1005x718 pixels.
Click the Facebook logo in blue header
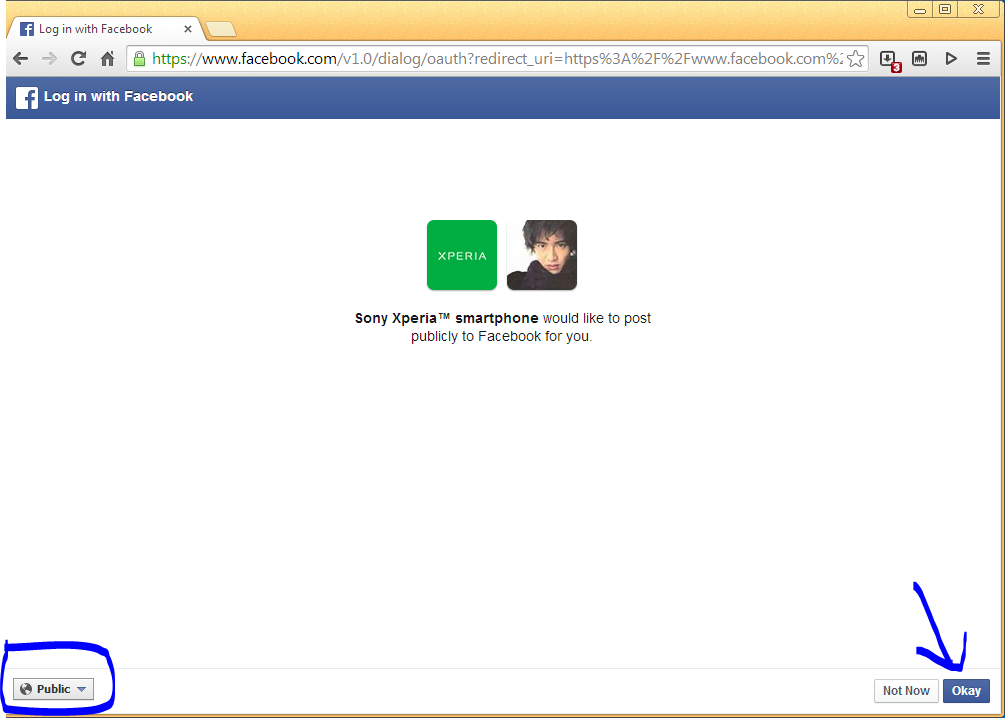27,98
